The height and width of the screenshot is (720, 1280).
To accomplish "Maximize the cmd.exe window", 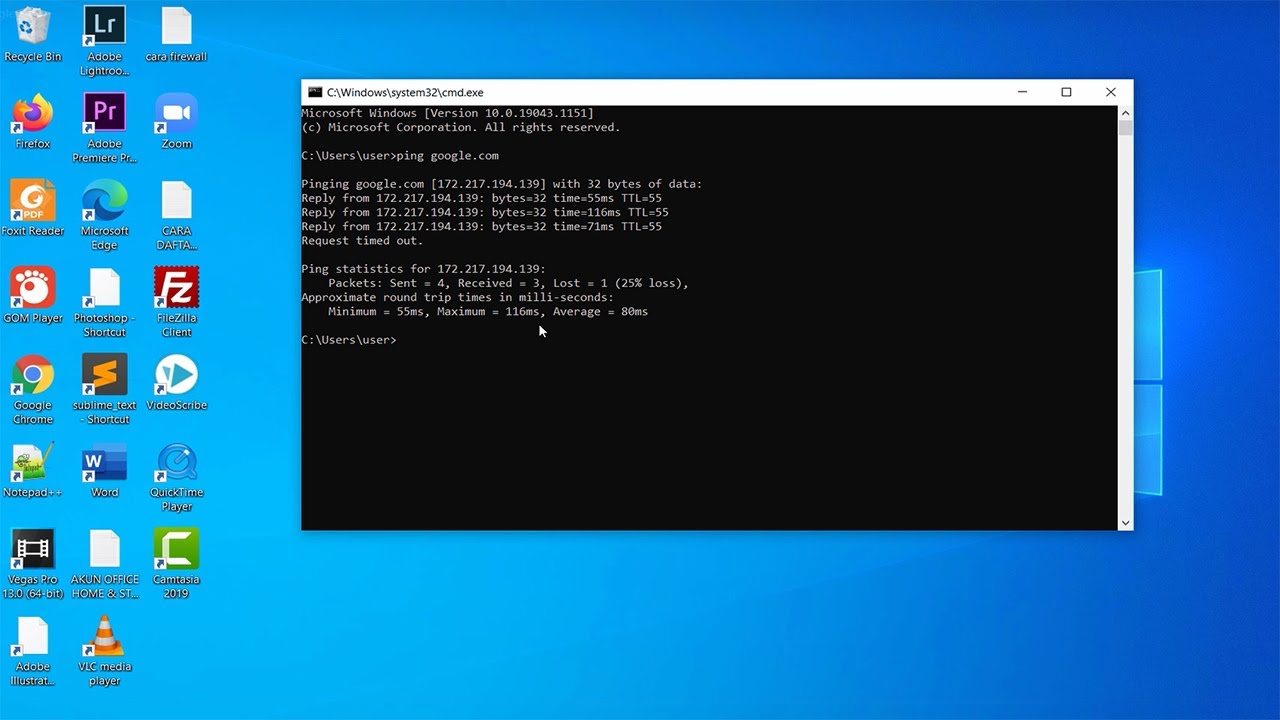I will click(1066, 92).
